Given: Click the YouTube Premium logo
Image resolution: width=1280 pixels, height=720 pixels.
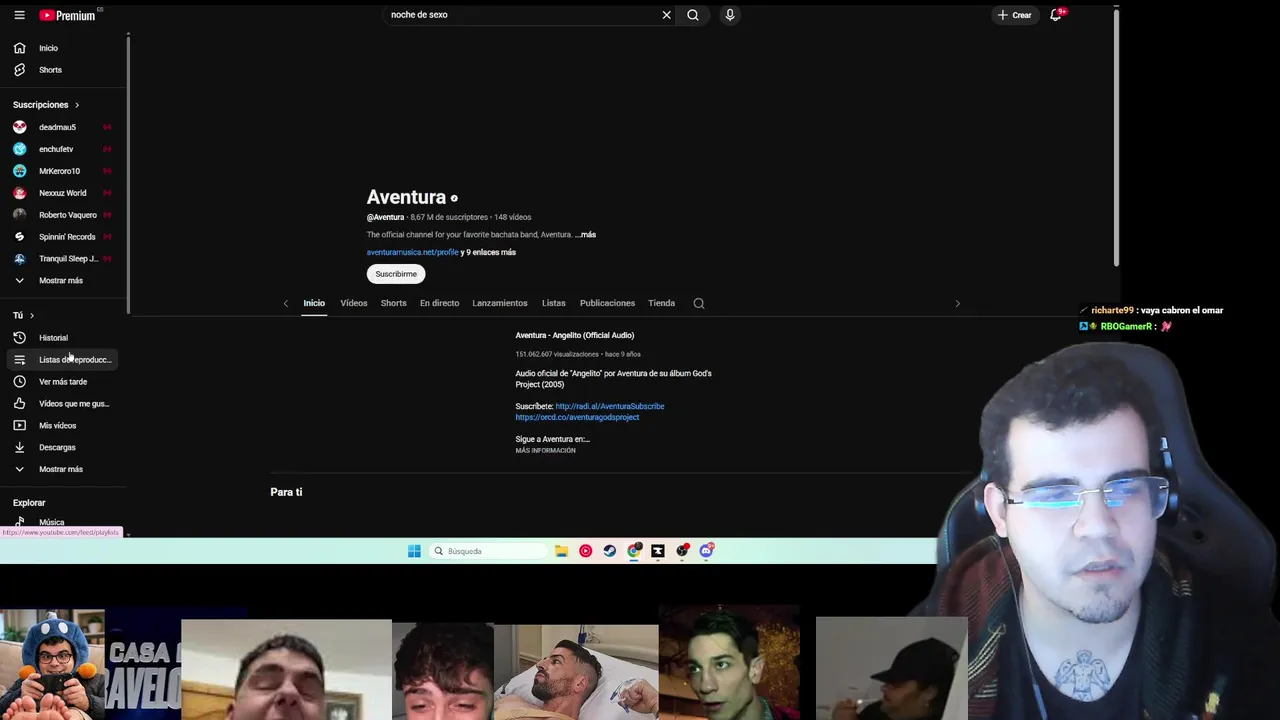Looking at the screenshot, I should pyautogui.click(x=68, y=15).
